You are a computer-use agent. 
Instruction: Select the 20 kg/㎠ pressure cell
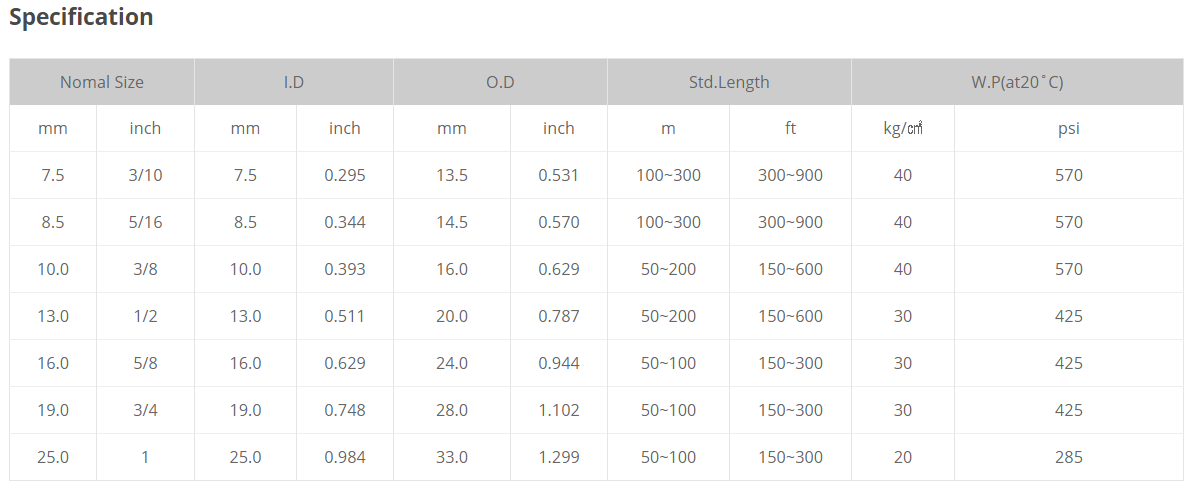(903, 457)
